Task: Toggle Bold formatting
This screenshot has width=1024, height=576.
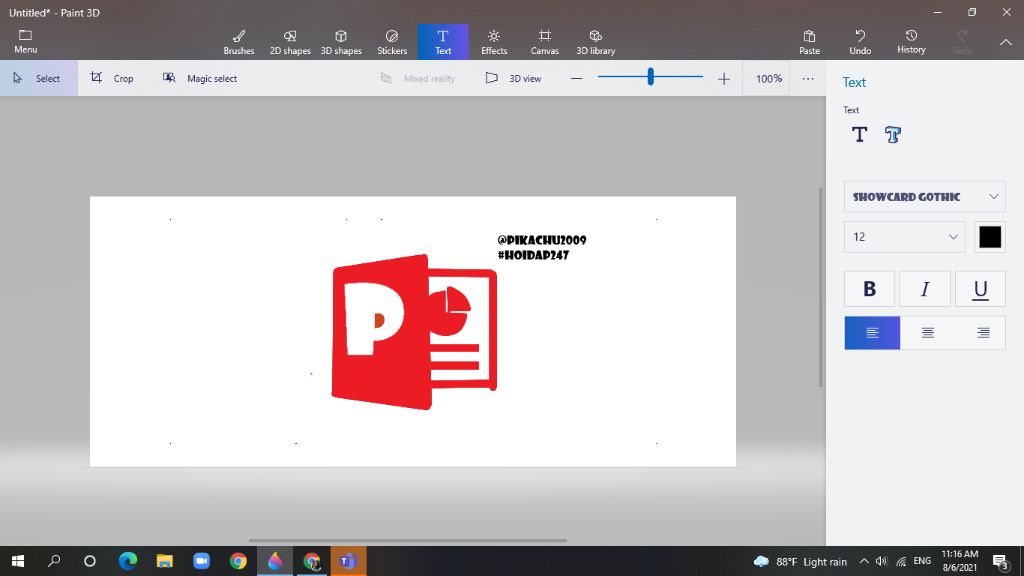Action: point(869,289)
